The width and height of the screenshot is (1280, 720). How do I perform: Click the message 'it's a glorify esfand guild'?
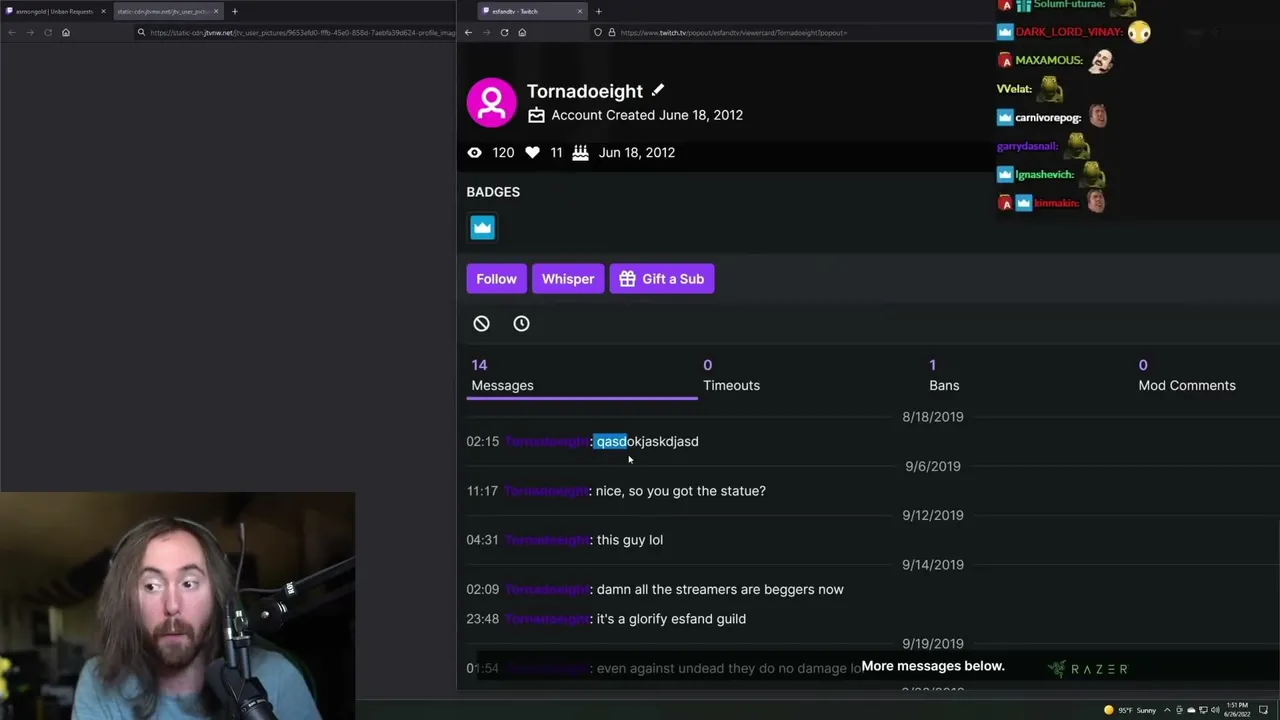point(671,619)
